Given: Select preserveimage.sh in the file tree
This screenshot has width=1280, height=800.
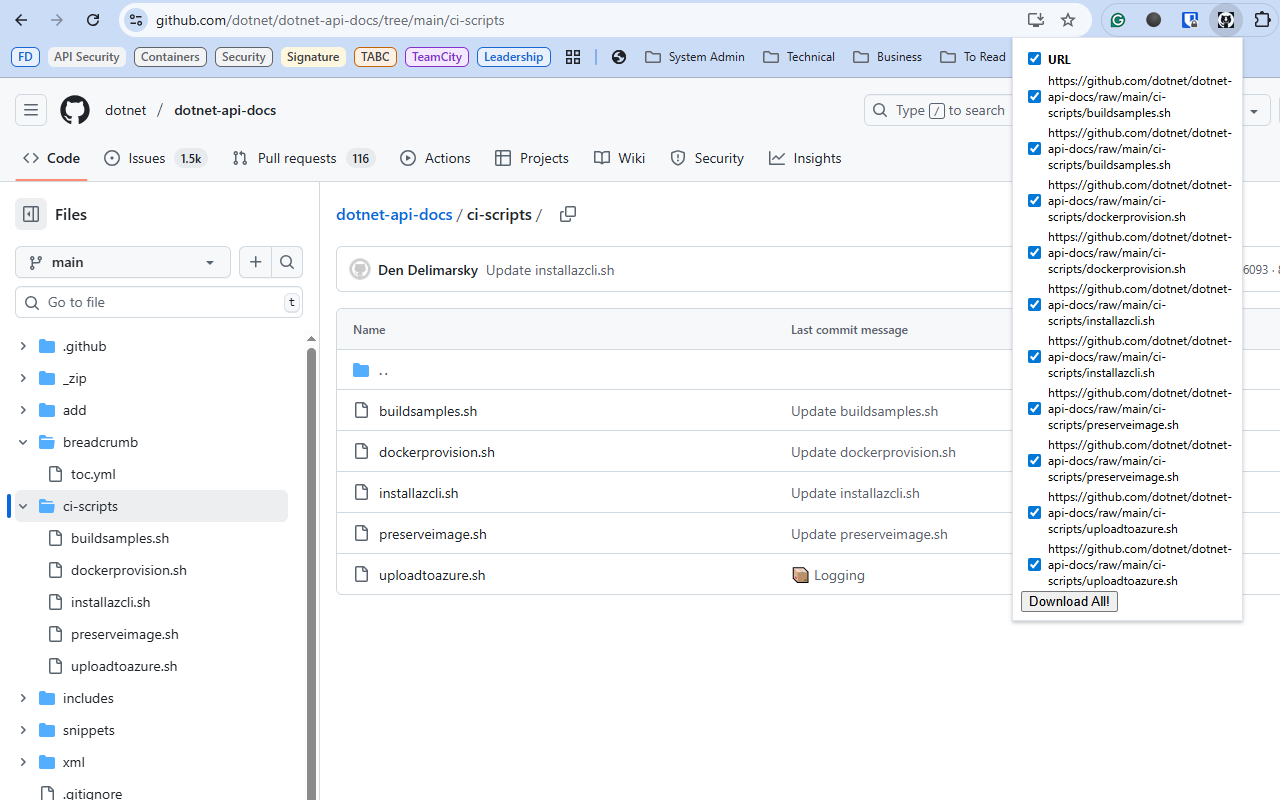Looking at the screenshot, I should tap(125, 634).
